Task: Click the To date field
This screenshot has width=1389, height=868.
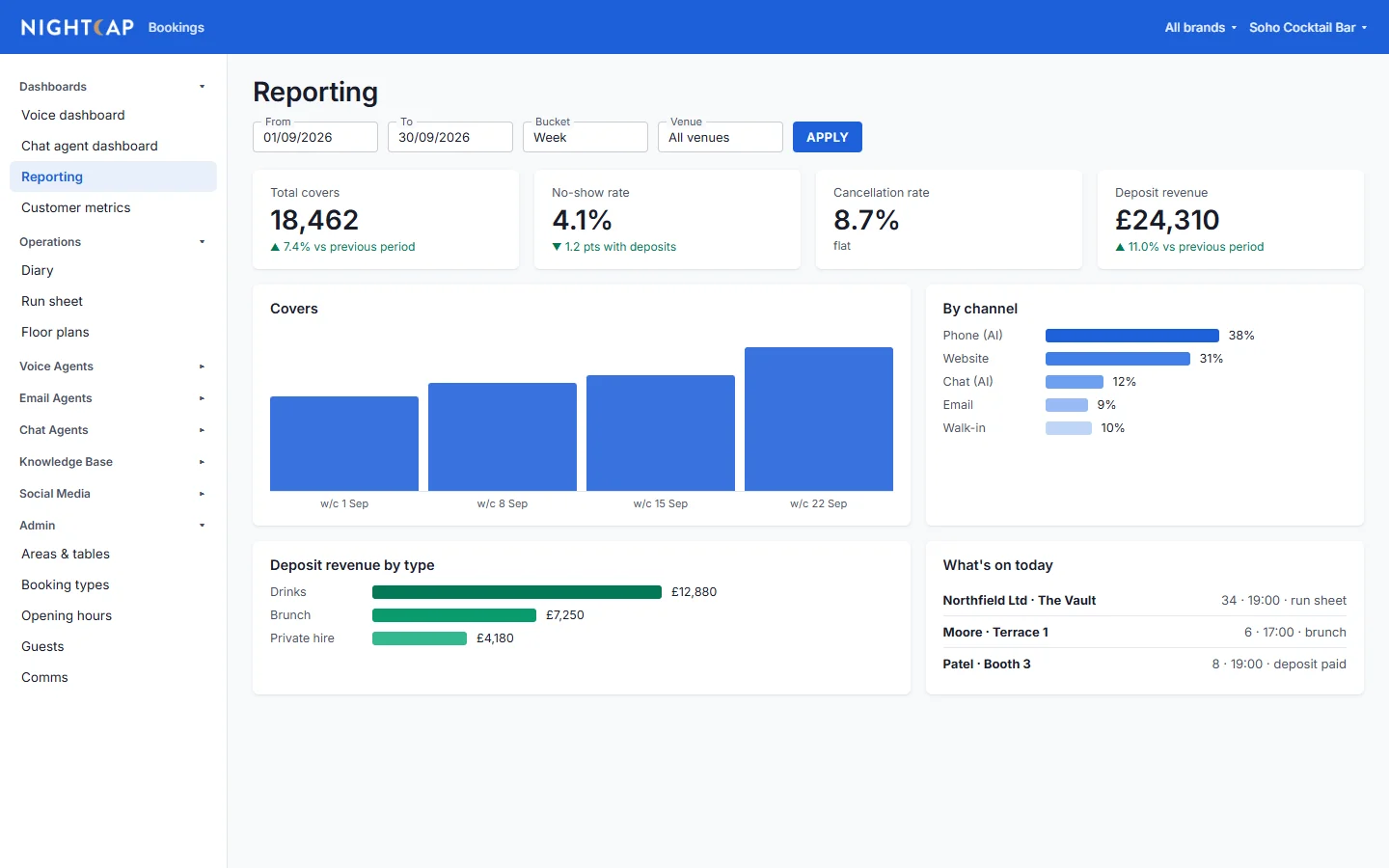Action: (450, 137)
